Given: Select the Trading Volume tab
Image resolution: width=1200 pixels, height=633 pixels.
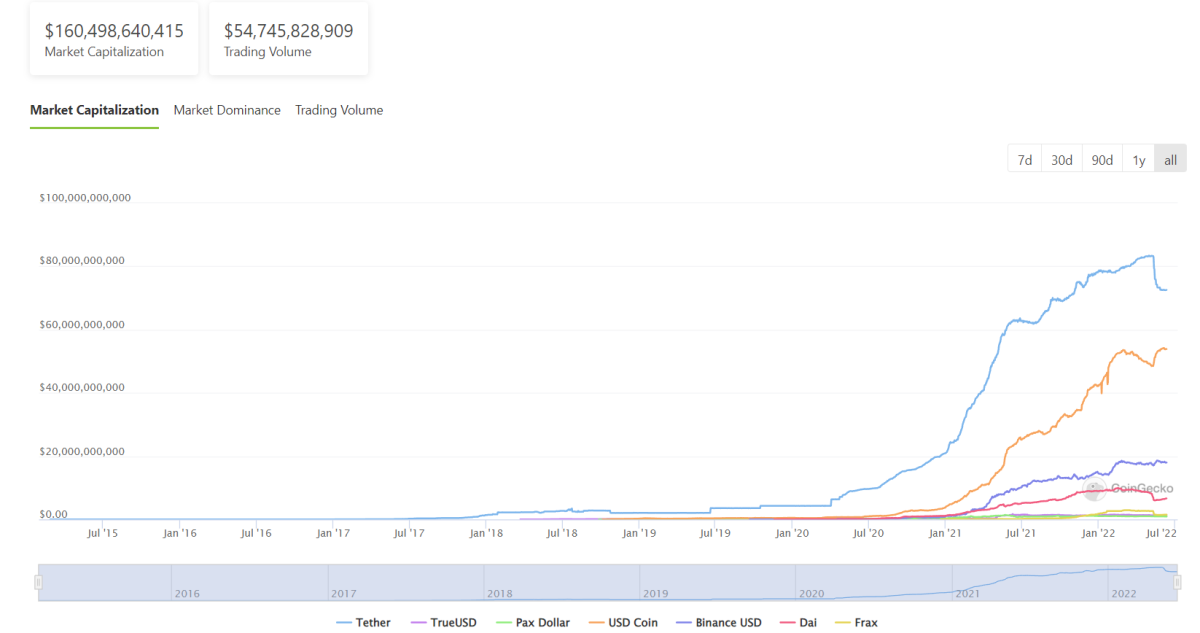Looking at the screenshot, I should click(339, 111).
